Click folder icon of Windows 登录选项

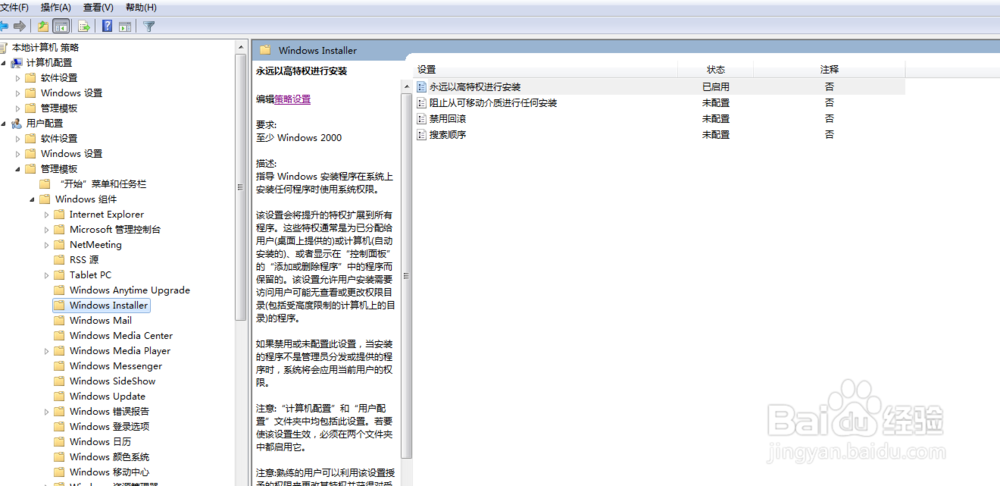pyautogui.click(x=59, y=427)
